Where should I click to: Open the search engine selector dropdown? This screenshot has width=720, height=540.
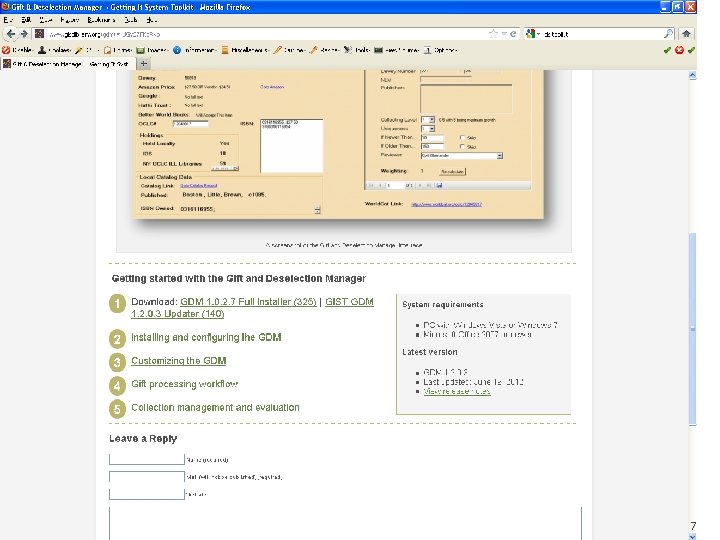coord(533,34)
